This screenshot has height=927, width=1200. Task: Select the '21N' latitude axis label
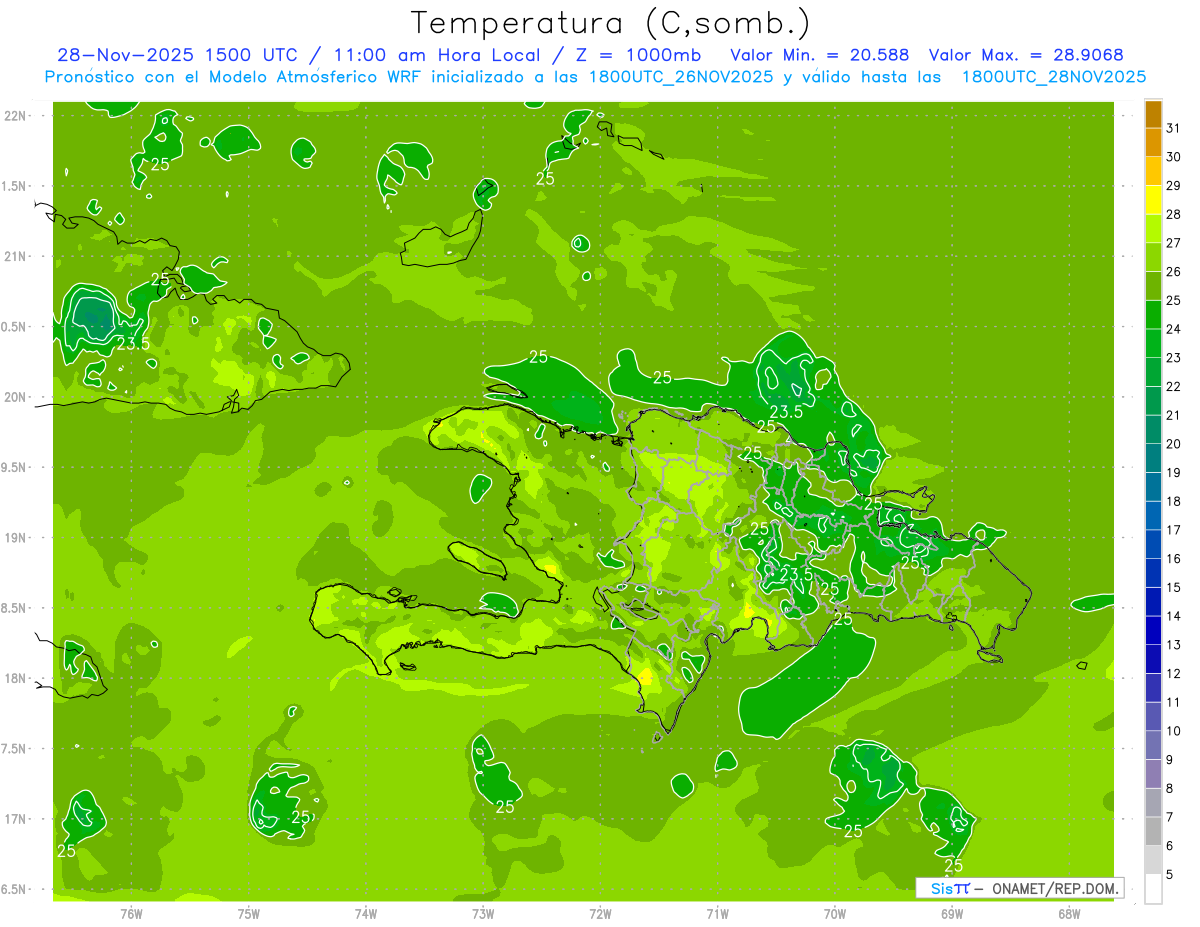coord(14,256)
